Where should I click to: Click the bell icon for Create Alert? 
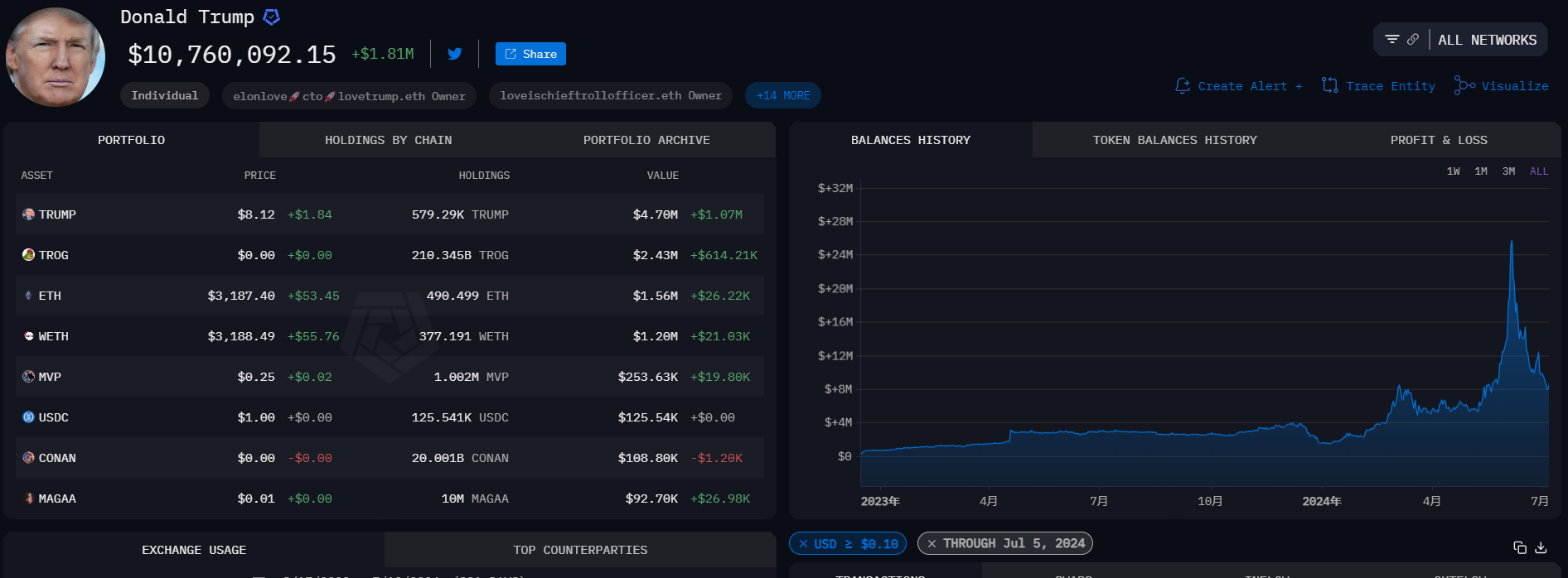point(1183,86)
